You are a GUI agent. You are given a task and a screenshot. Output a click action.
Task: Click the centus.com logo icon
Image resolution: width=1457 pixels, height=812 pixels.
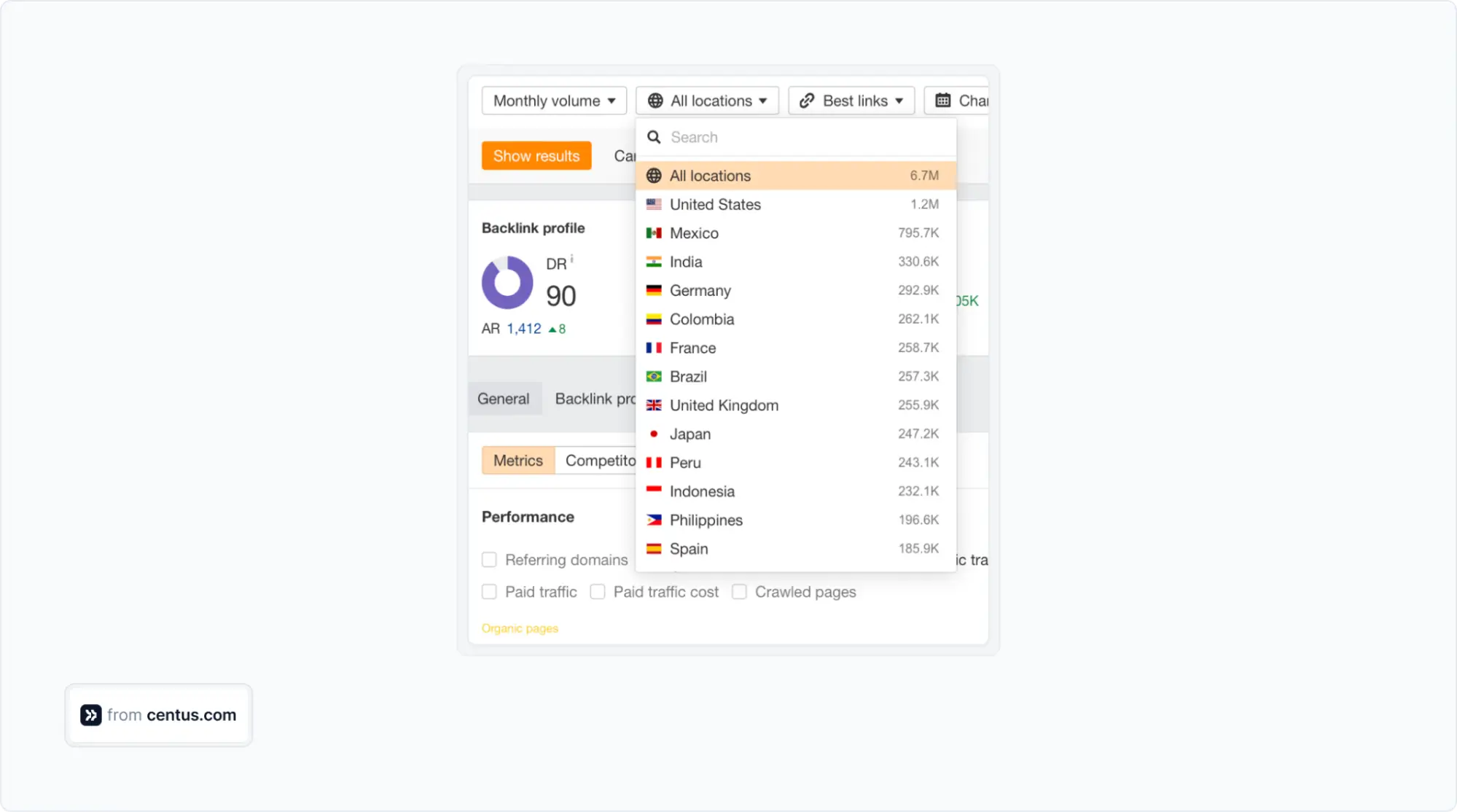tap(90, 715)
